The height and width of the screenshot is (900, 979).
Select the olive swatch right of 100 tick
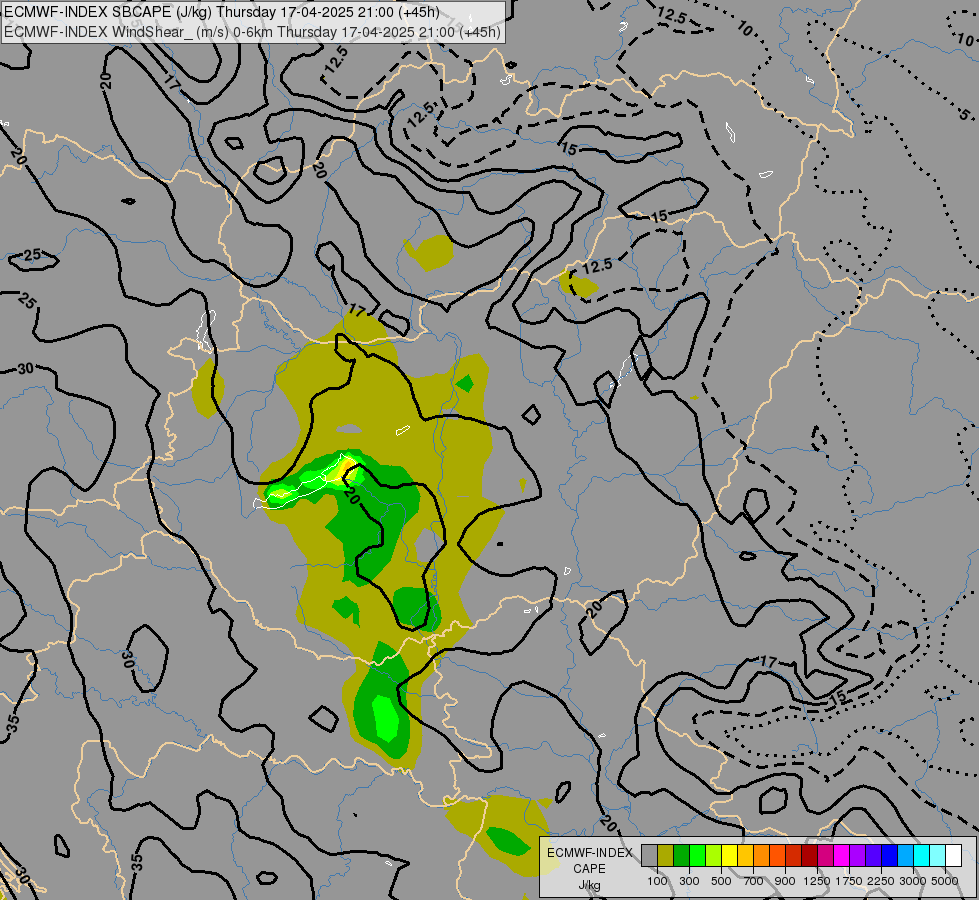pos(666,855)
